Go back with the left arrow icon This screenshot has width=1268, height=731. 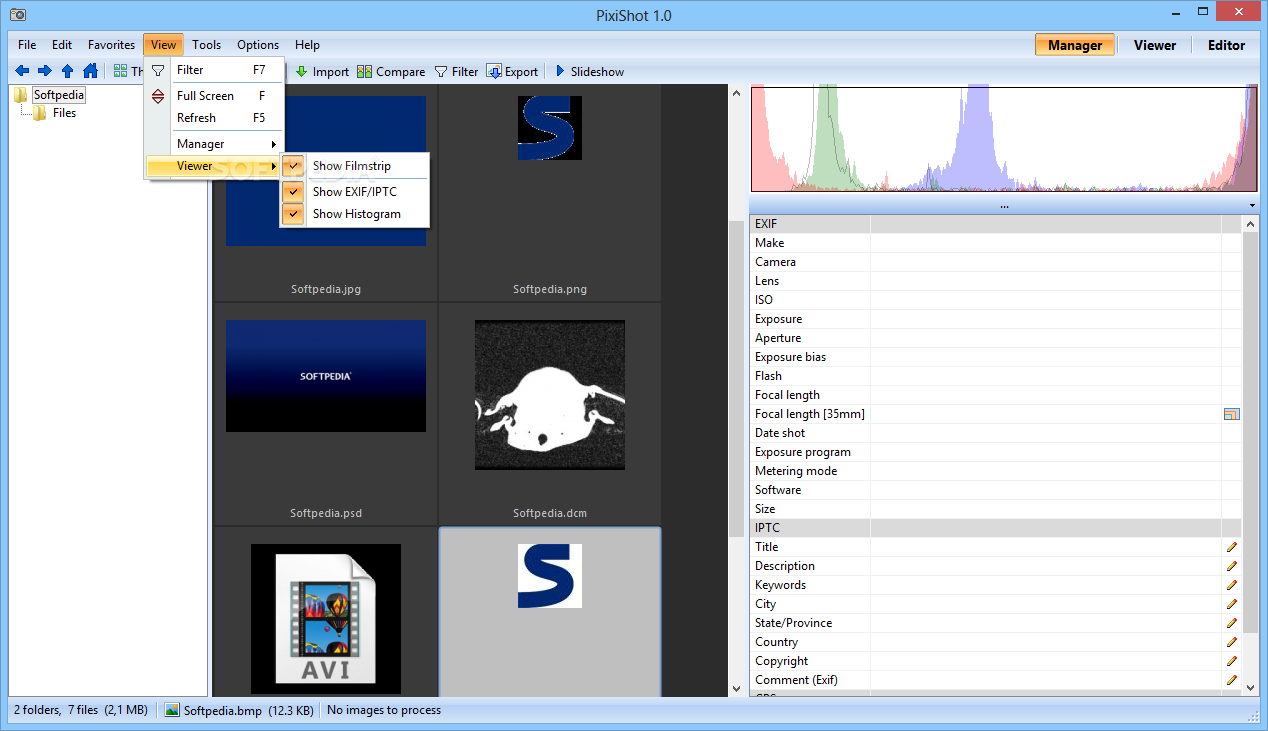point(22,71)
